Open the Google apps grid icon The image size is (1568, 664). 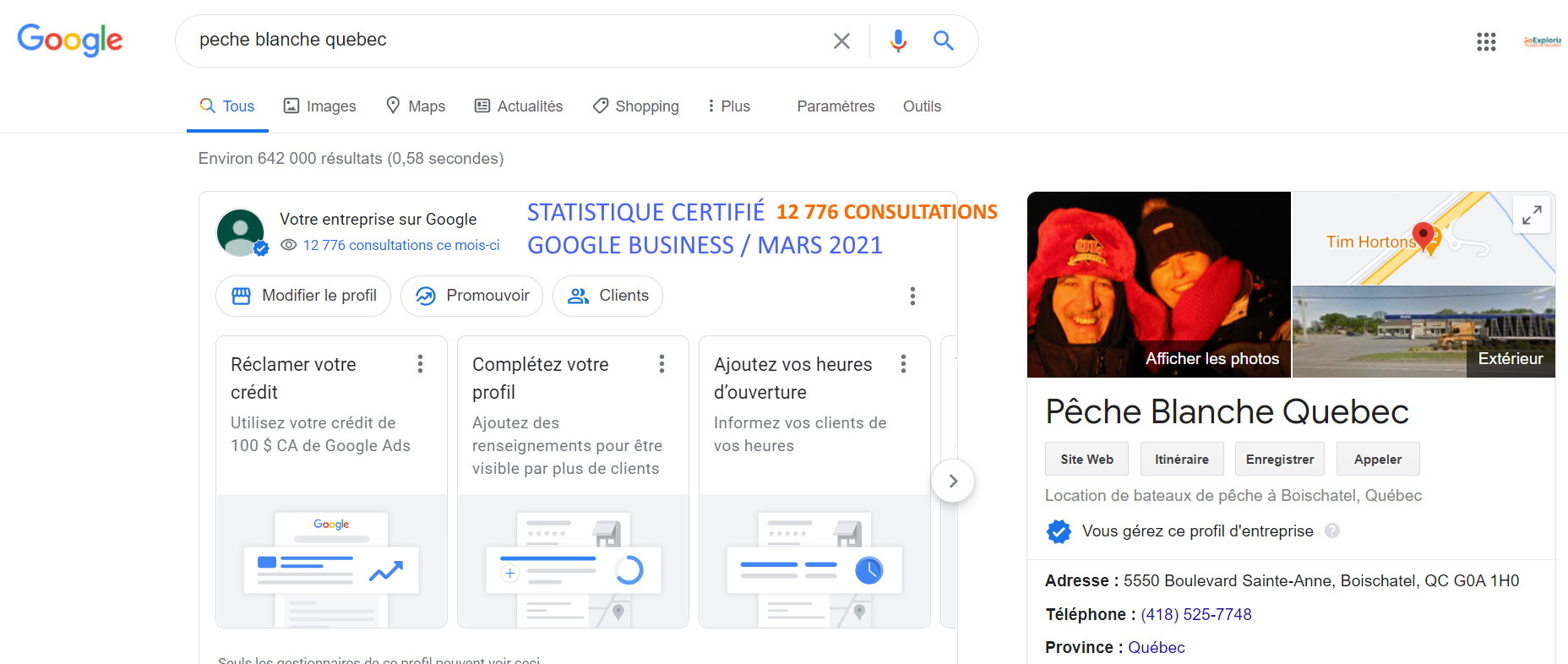pyautogui.click(x=1486, y=41)
